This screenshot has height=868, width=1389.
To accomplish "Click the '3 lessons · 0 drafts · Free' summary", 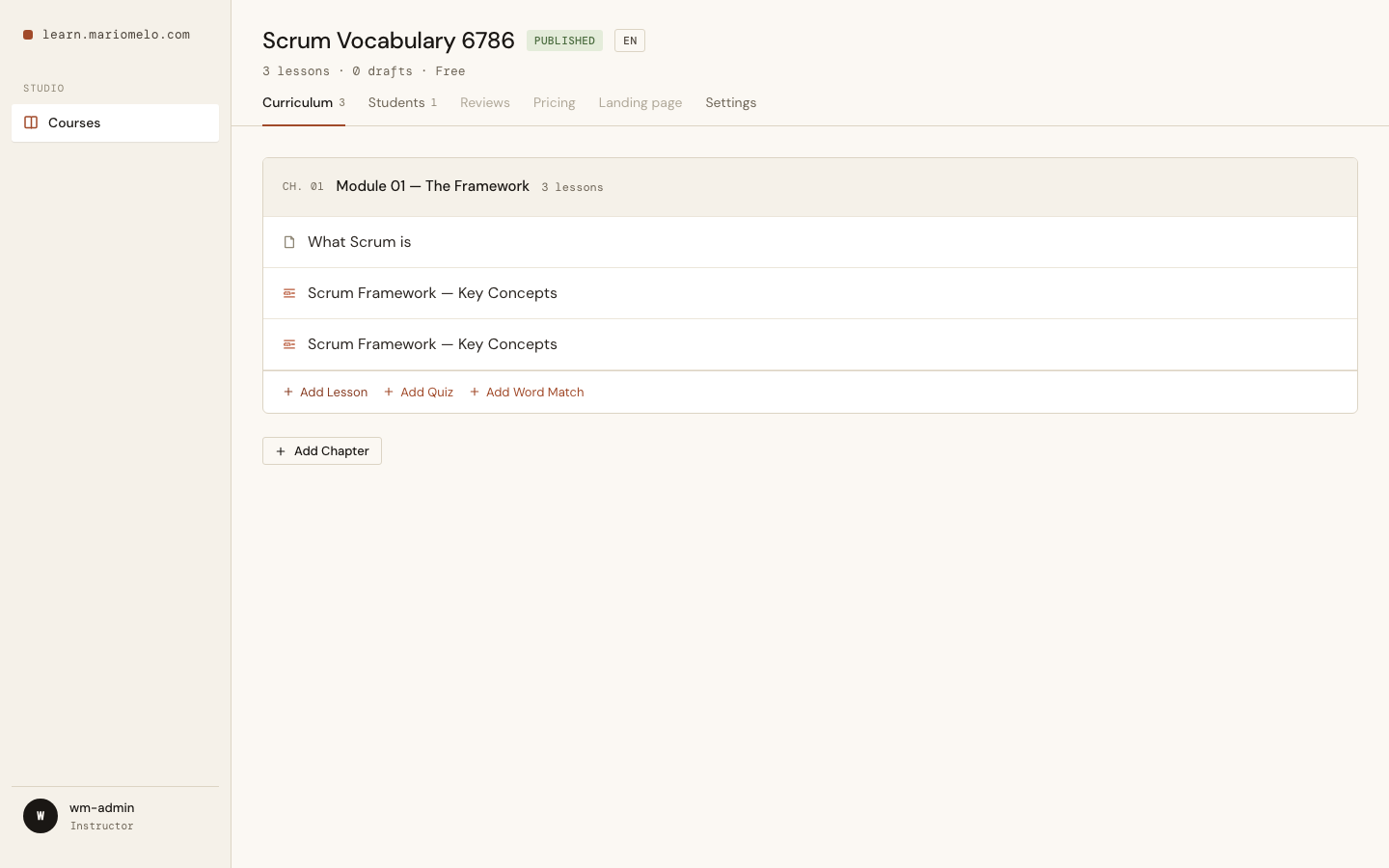I will pyautogui.click(x=364, y=71).
